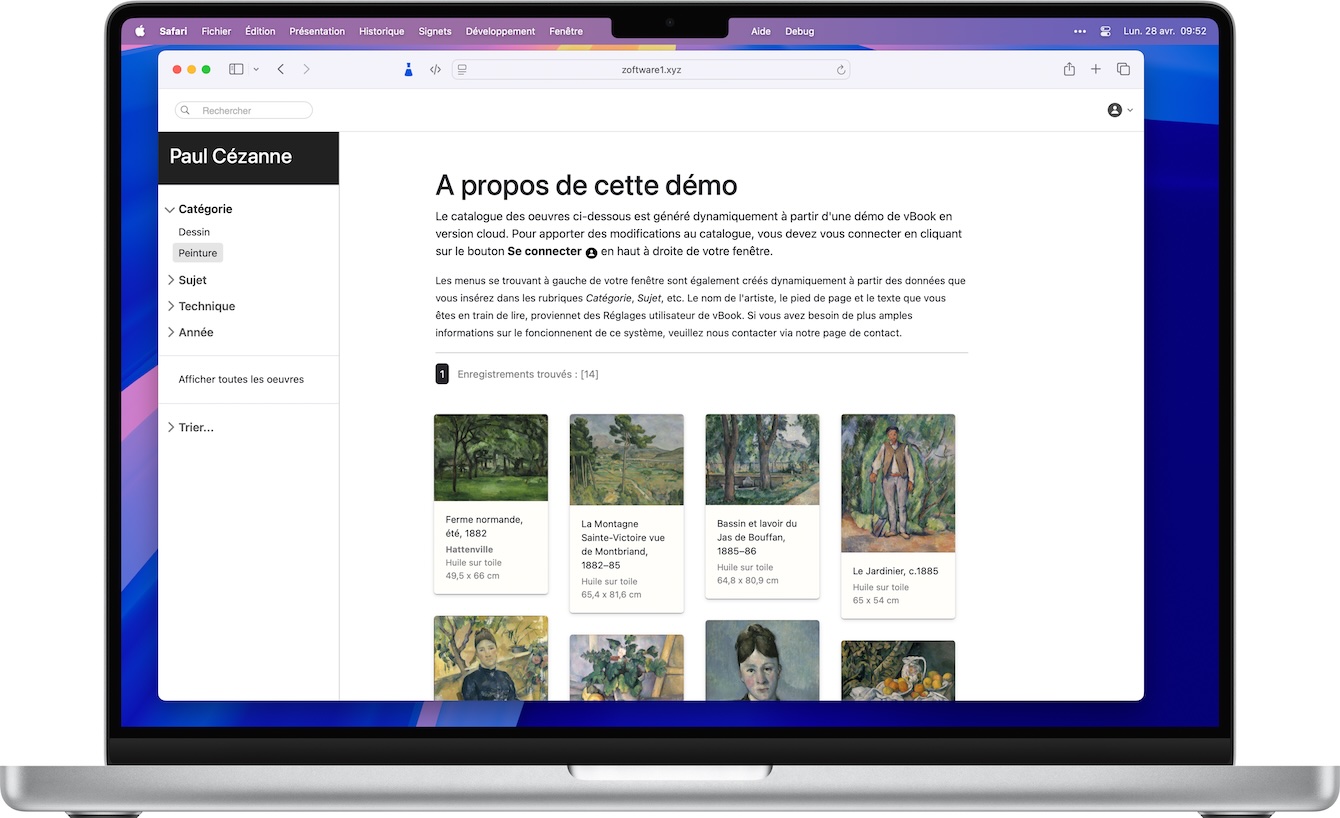Viewport: 1340px width, 818px height.
Task: Open the Signets menu
Action: 434,31
